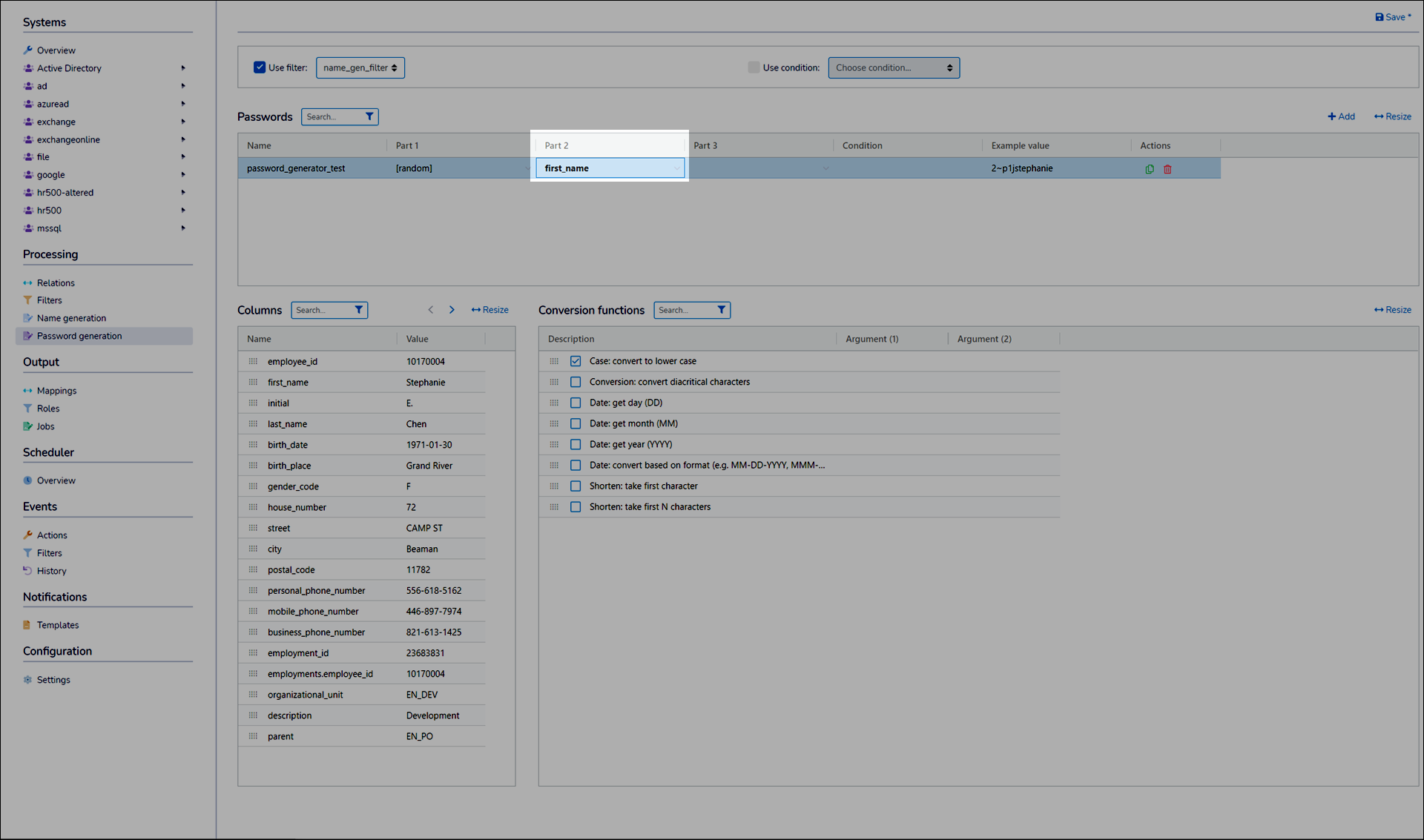Expand the Active Directory system
This screenshot has height=840, width=1424.
point(183,68)
